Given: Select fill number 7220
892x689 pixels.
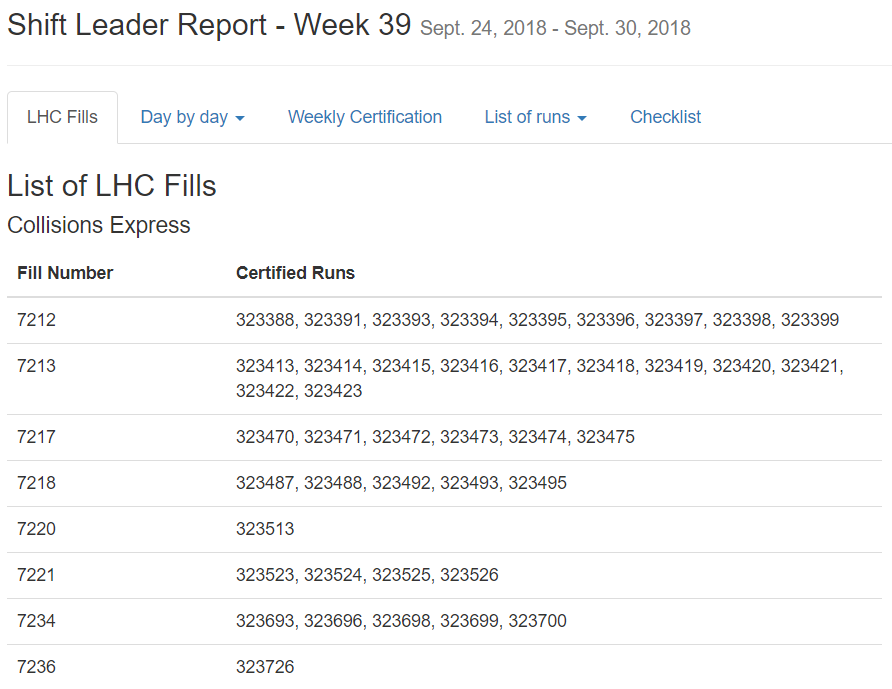Looking at the screenshot, I should coord(36,529).
